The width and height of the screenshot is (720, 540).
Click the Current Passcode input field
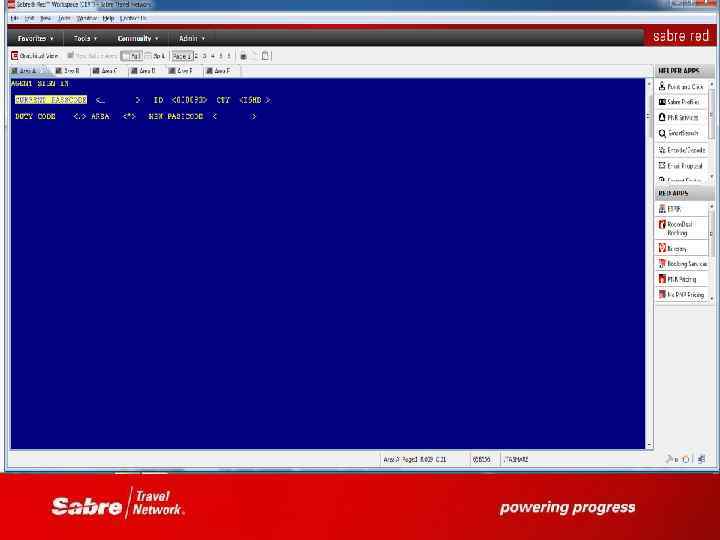118,100
